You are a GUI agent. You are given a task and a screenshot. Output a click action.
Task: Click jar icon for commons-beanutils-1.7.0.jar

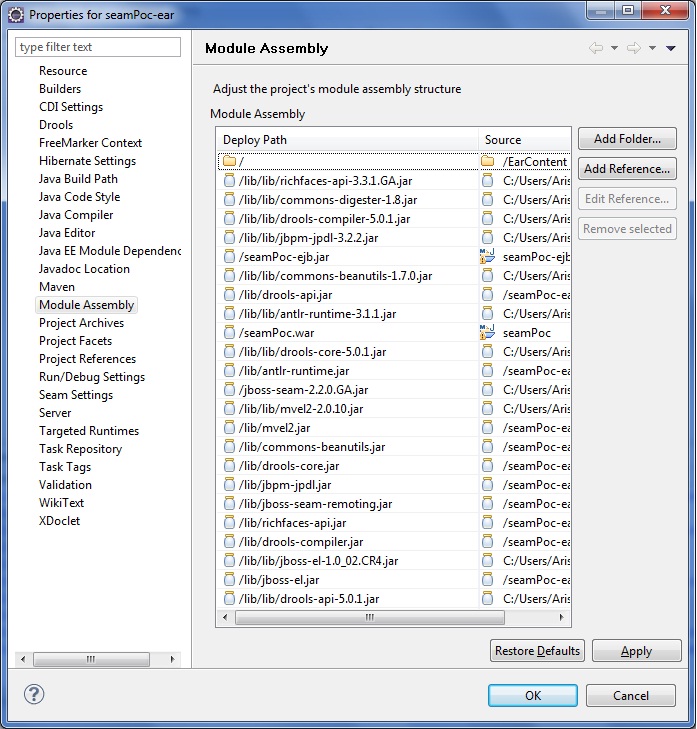(x=229, y=276)
